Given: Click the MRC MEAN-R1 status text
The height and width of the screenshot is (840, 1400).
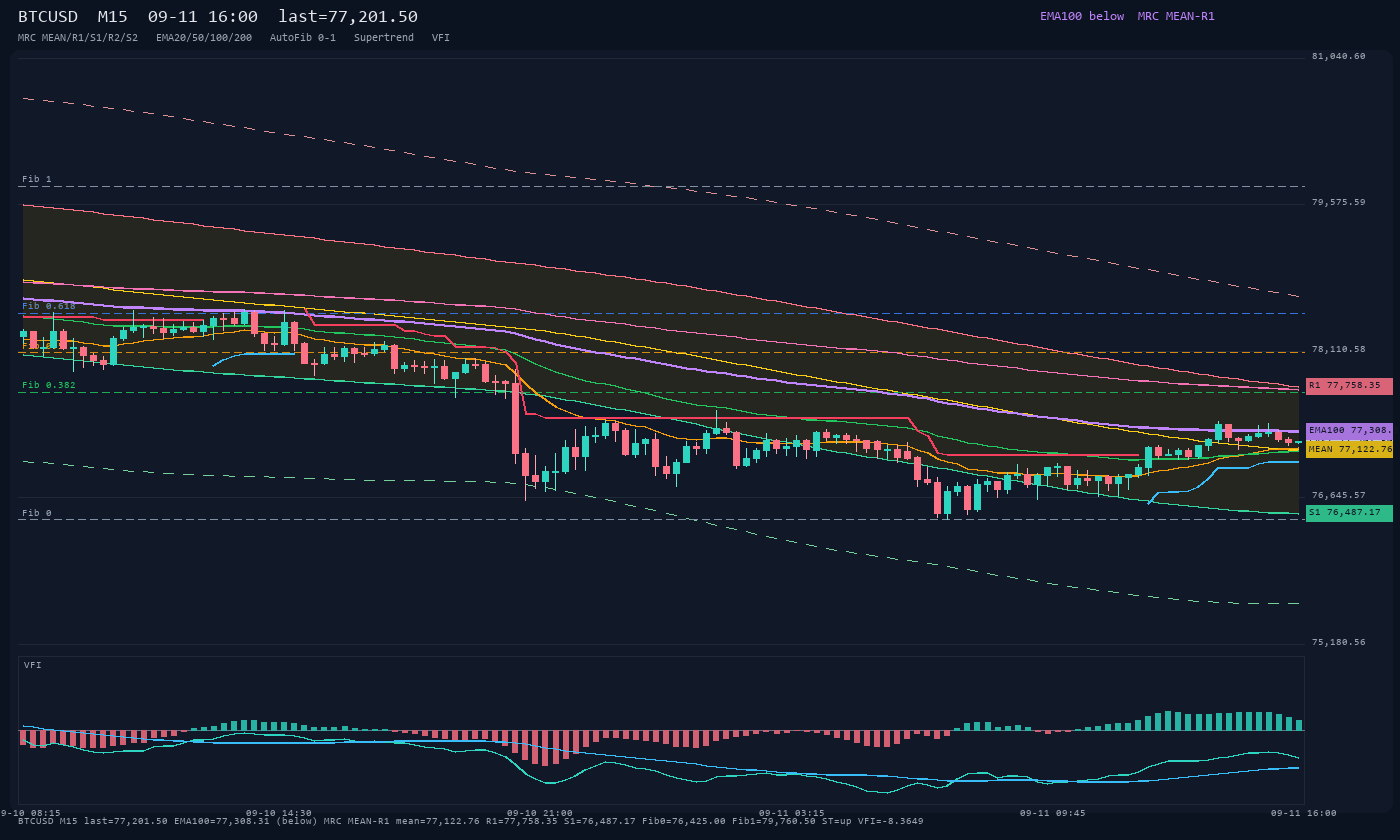Looking at the screenshot, I should coord(1176,17).
